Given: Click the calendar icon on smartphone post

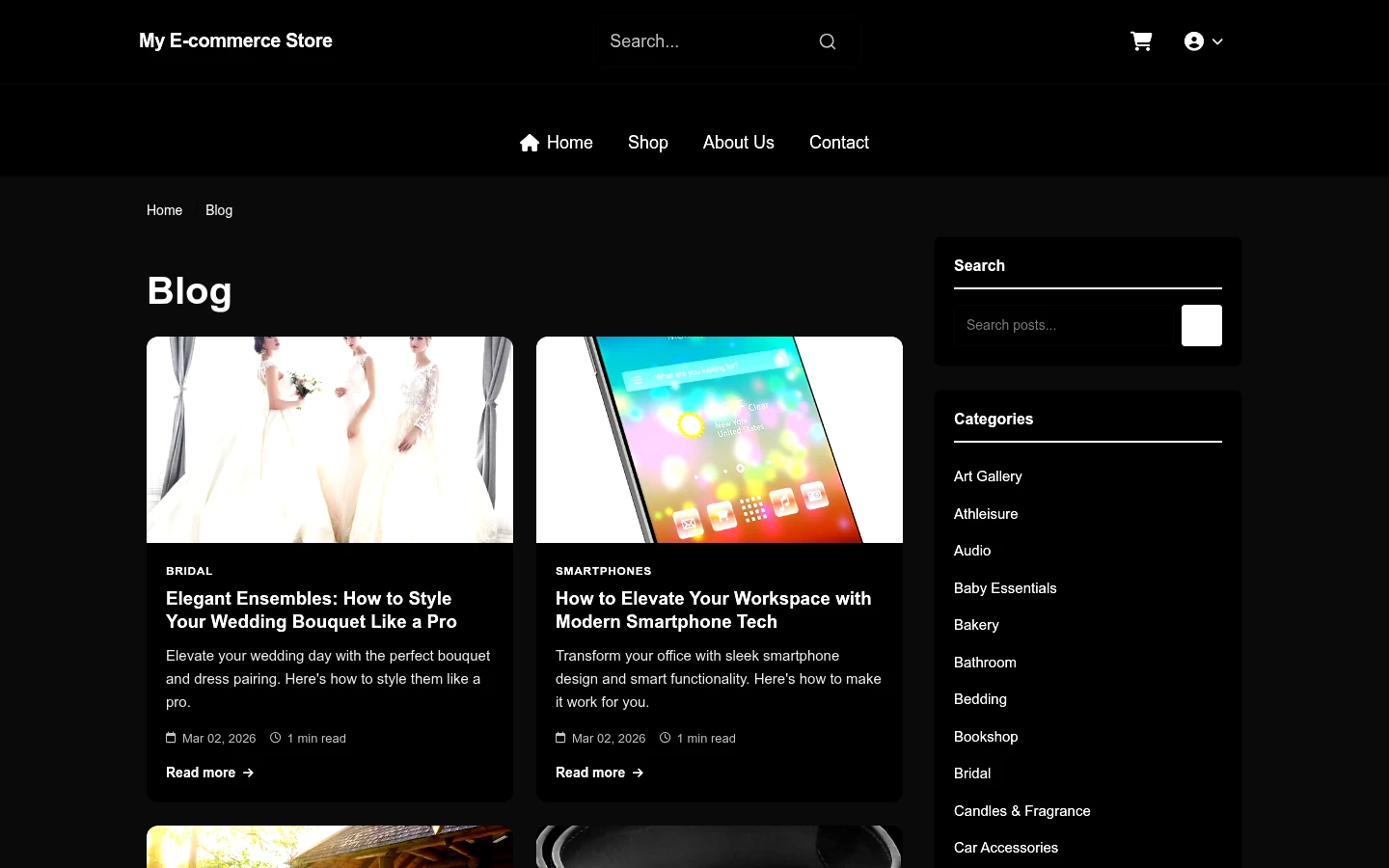Looking at the screenshot, I should pyautogui.click(x=560, y=738).
